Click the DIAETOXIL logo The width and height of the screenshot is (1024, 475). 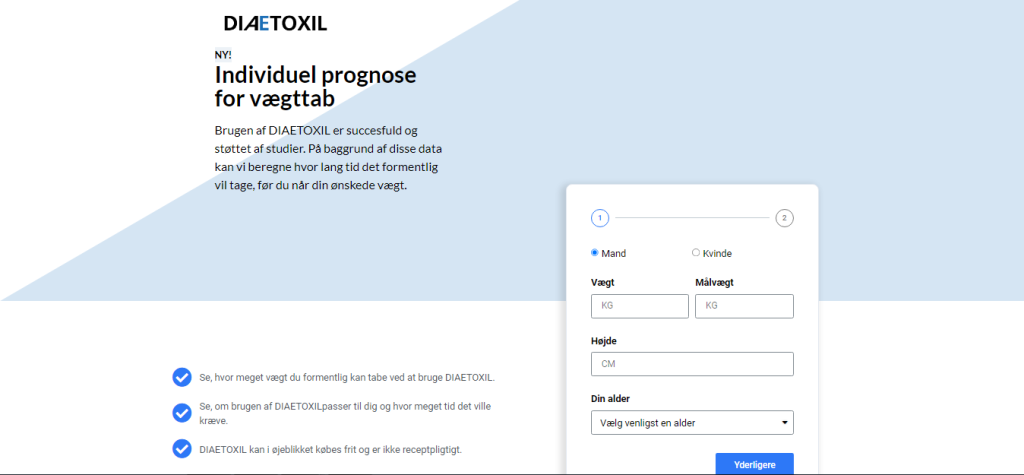point(275,24)
